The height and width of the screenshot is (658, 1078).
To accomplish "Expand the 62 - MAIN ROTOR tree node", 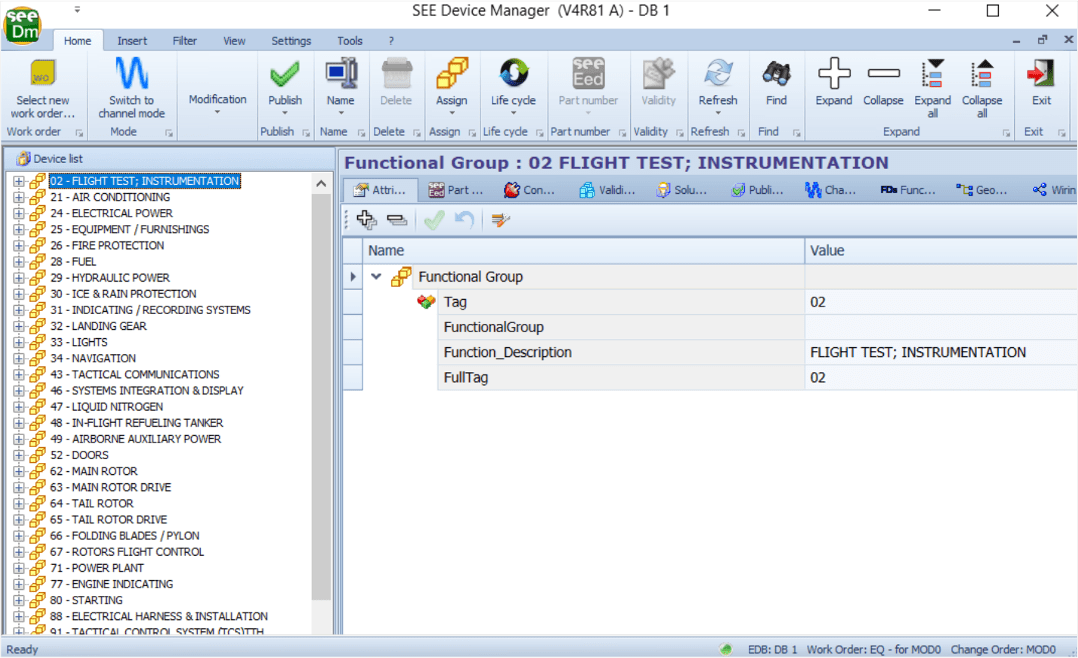I will click(x=21, y=471).
